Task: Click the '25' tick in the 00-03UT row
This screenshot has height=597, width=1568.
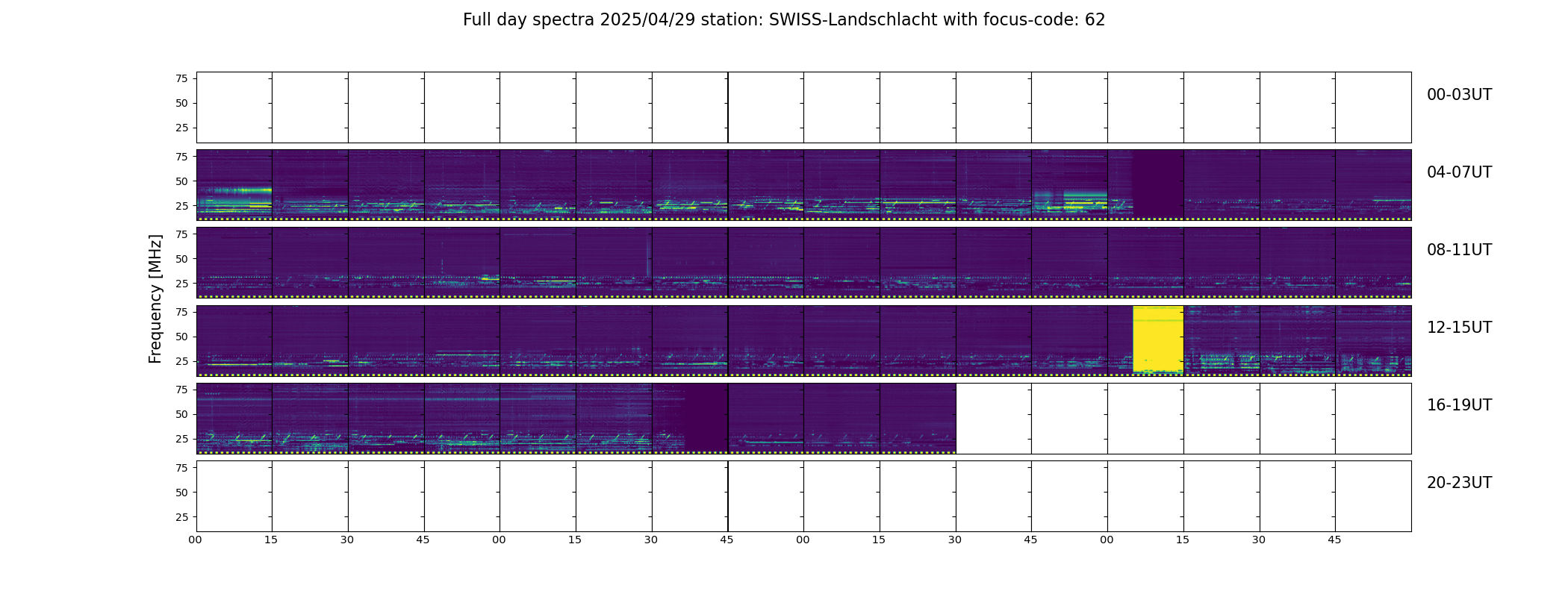Action: tap(181, 128)
